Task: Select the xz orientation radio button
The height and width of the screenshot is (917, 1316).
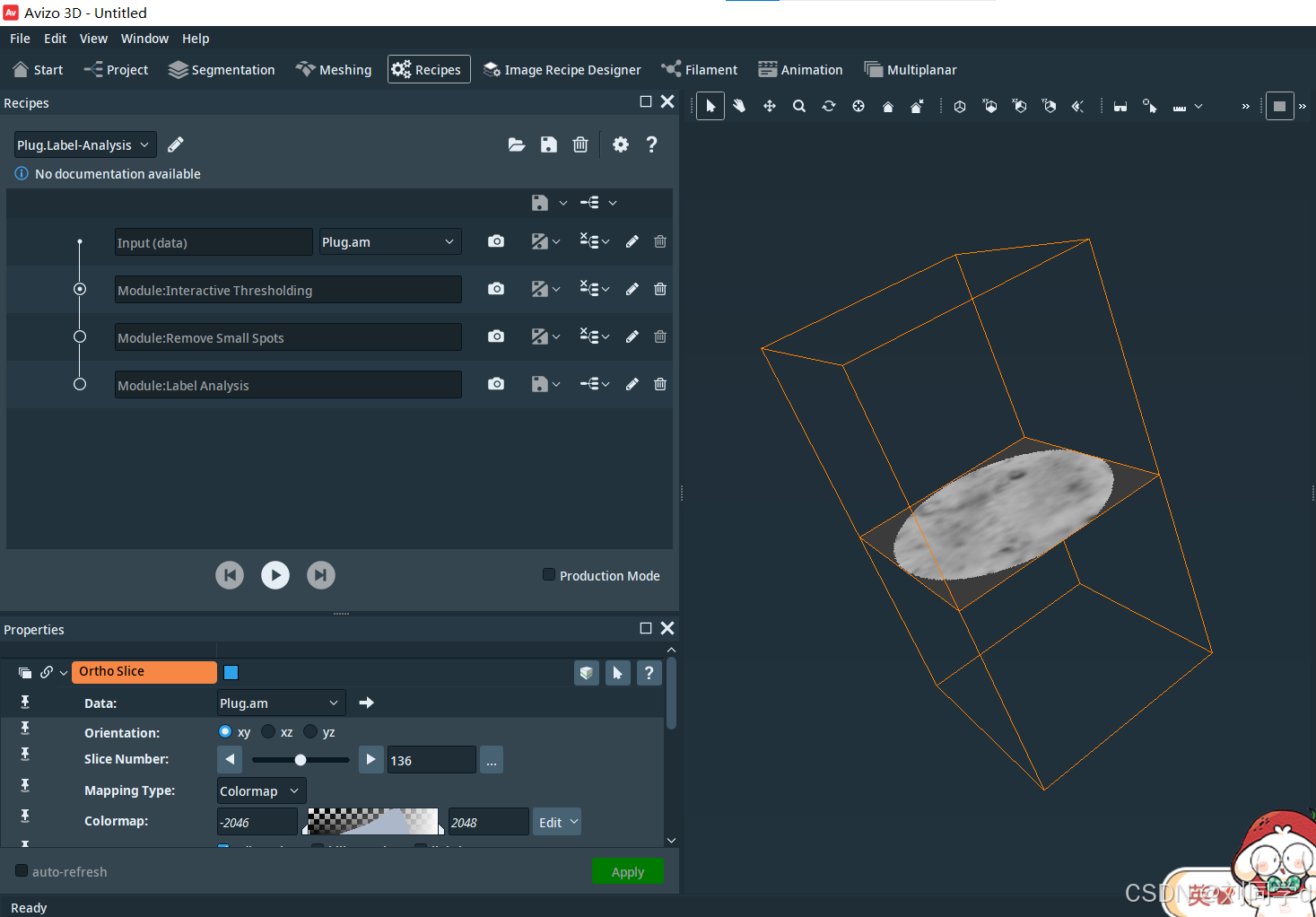Action: [x=268, y=731]
